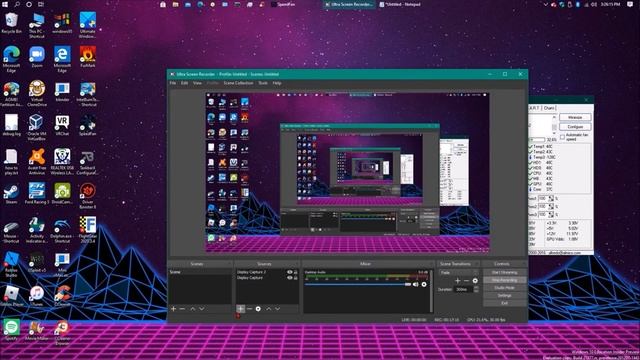
Task: Remove the scene transition with the minus icon
Action: coord(466,281)
